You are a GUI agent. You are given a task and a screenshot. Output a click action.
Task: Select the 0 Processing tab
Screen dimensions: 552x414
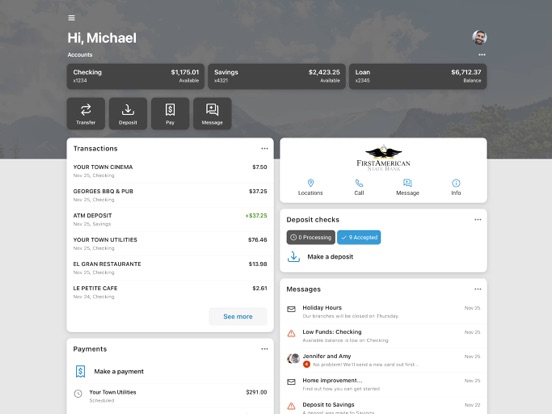pos(311,237)
